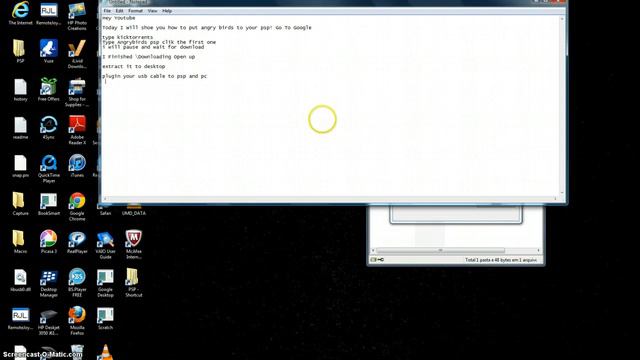The height and width of the screenshot is (360, 640).
Task: Click the background window's horizontal scrollbar thumb
Action: tap(440, 250)
